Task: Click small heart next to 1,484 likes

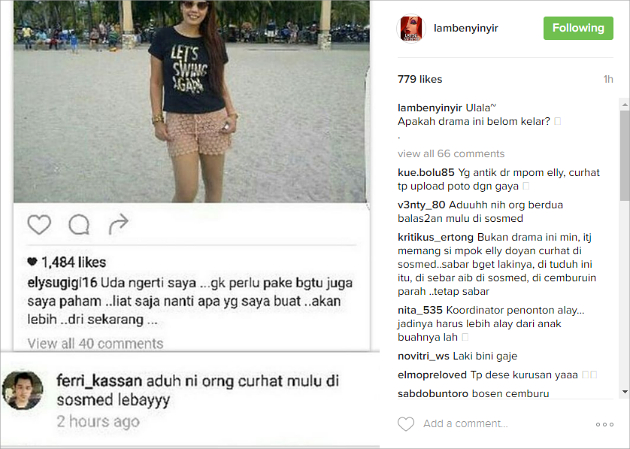Action: tap(32, 262)
